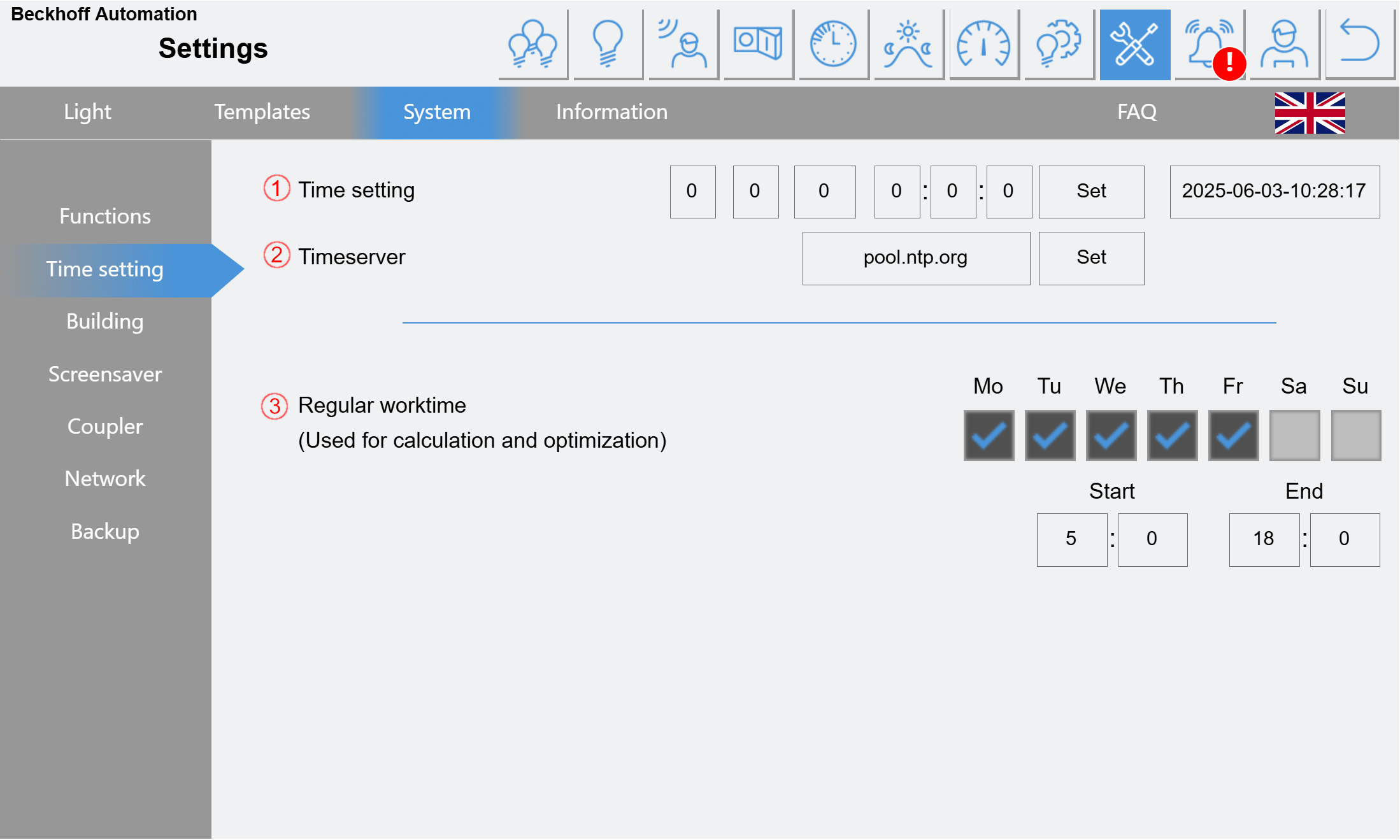Edit the End minute field

coord(1345,539)
